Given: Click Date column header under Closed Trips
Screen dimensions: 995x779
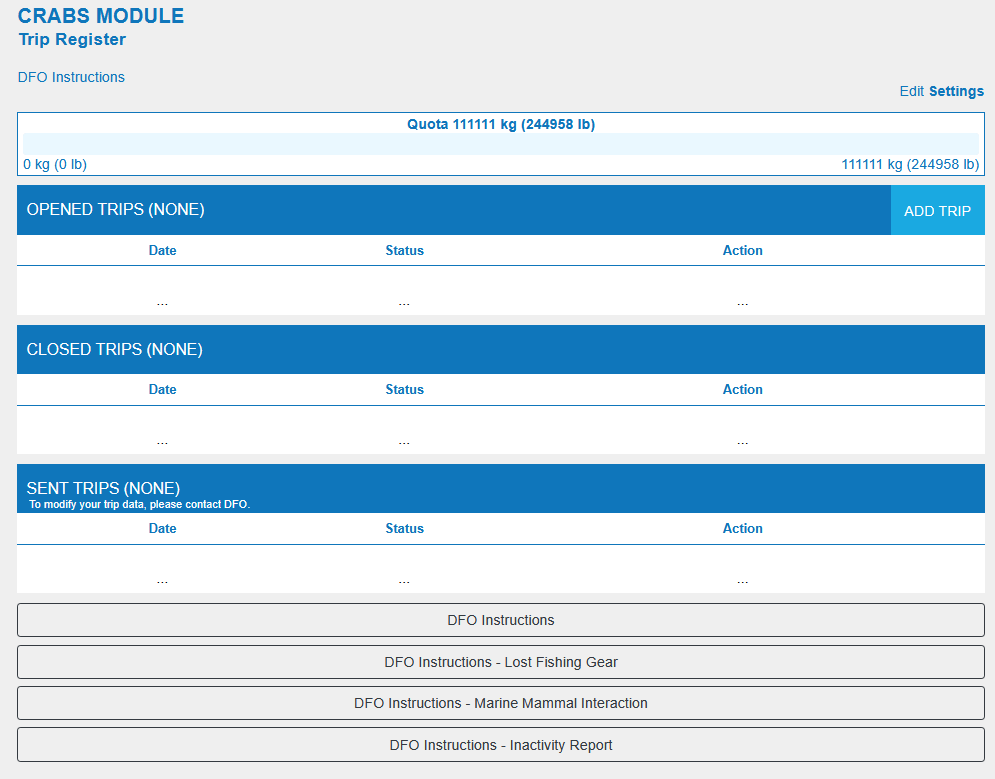Looking at the screenshot, I should pyautogui.click(x=162, y=389).
